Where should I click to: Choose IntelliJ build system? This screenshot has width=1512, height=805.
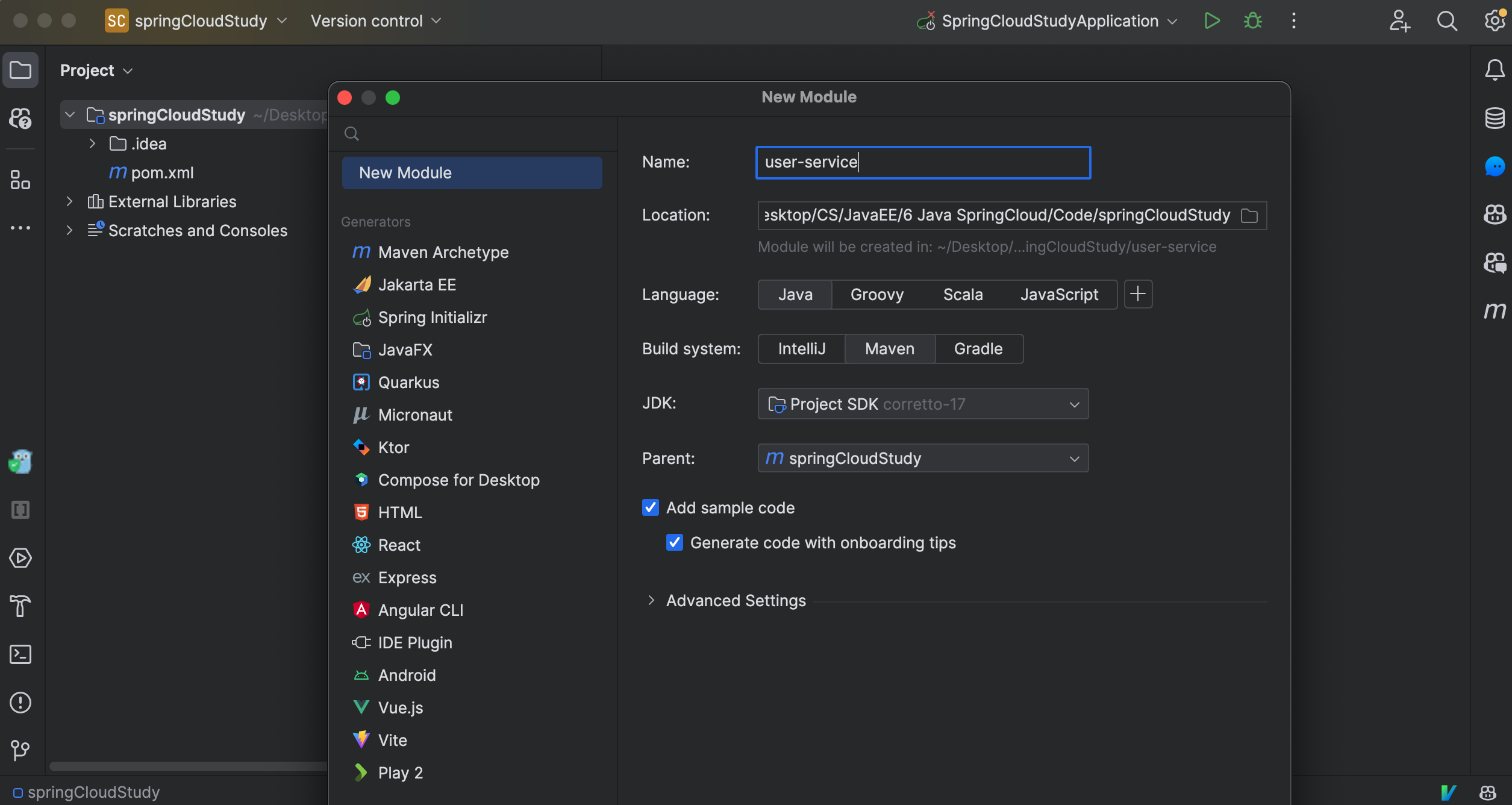[801, 349]
